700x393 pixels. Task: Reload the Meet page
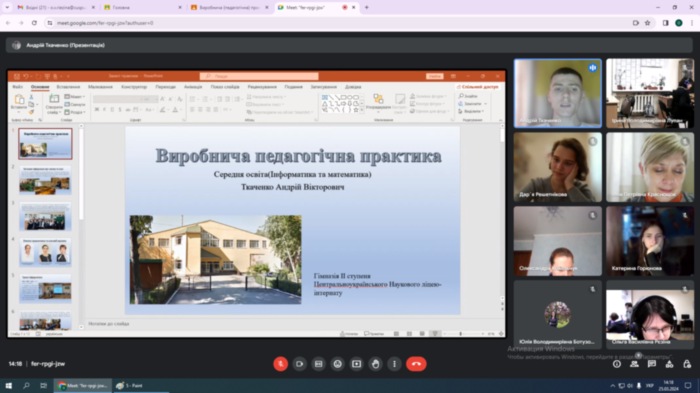34,23
